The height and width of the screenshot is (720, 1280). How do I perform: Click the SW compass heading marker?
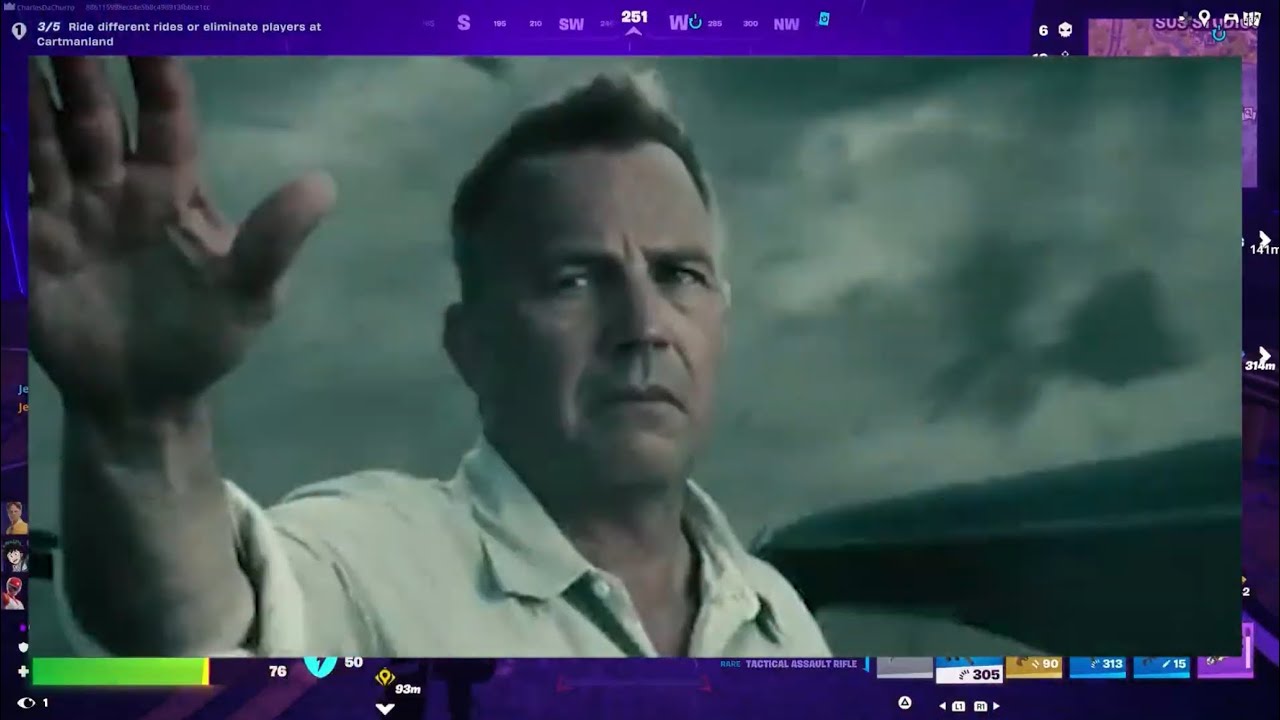point(571,24)
